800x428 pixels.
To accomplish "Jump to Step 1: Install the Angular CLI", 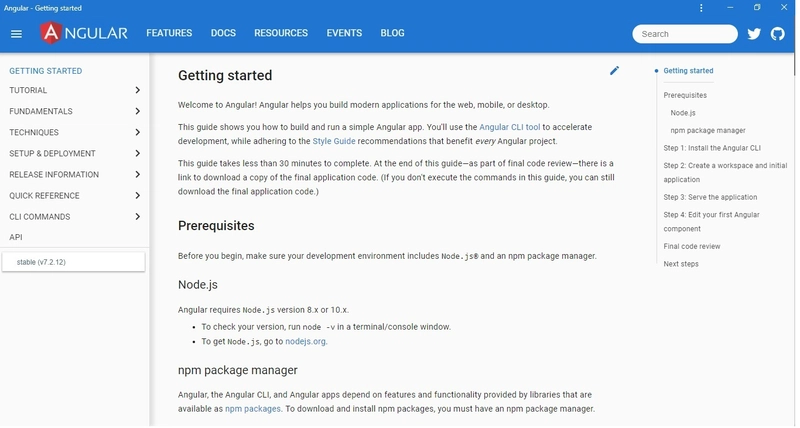I will coord(712,148).
